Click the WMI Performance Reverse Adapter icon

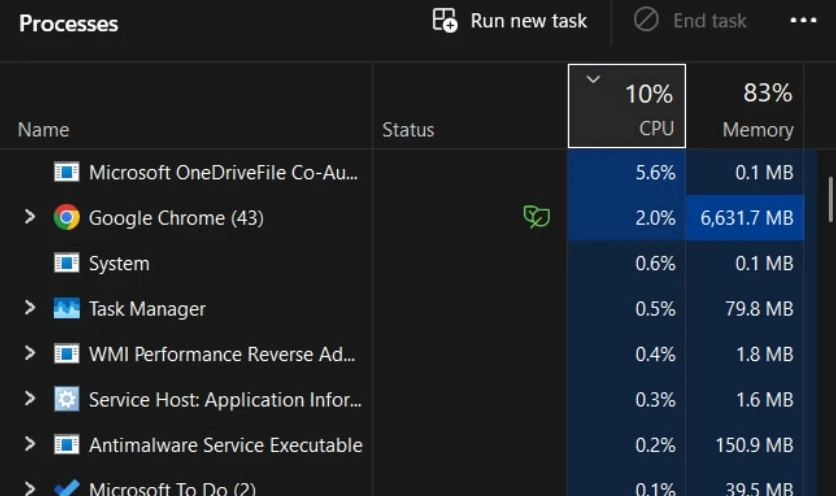[66, 354]
